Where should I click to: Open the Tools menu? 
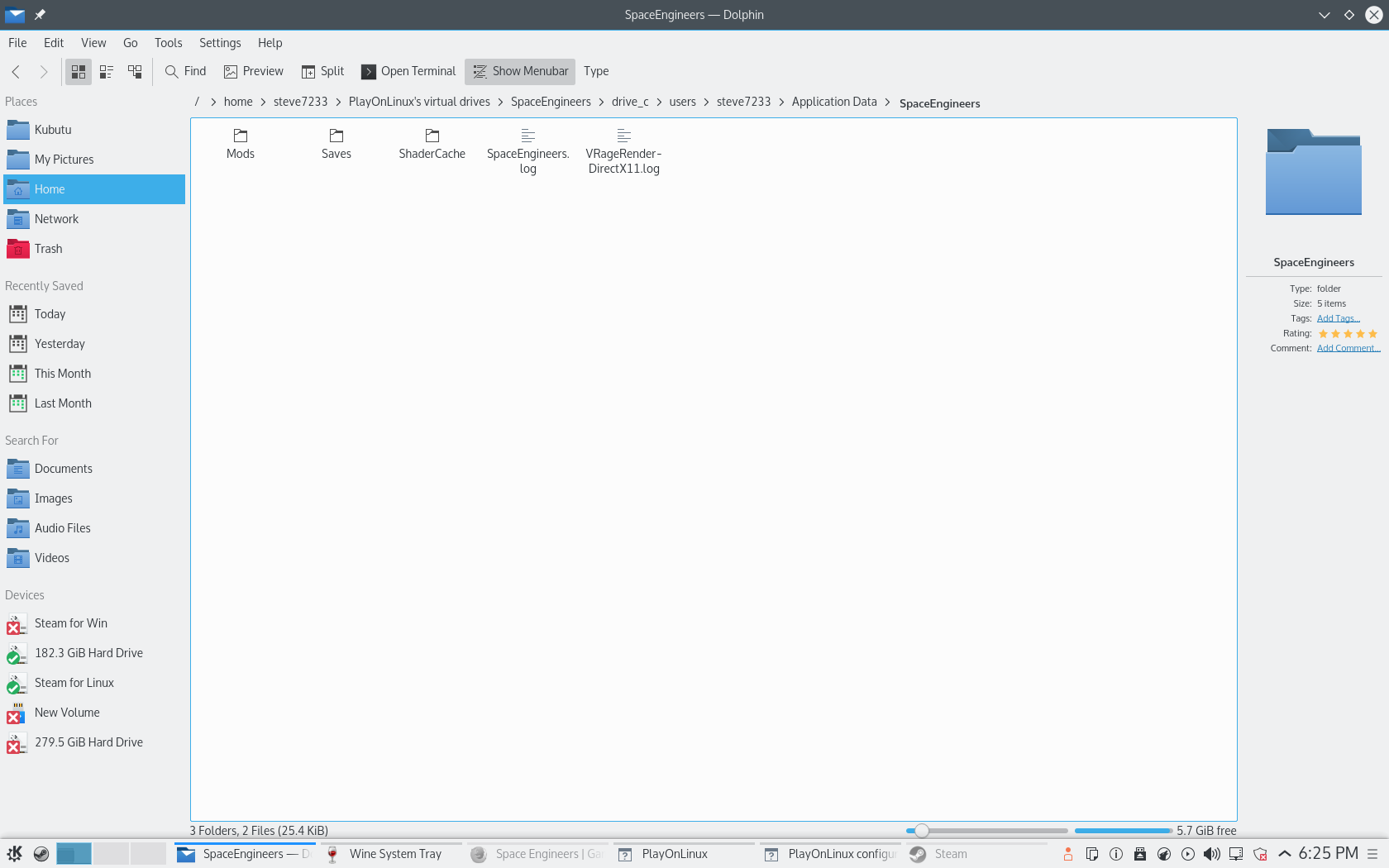[168, 43]
